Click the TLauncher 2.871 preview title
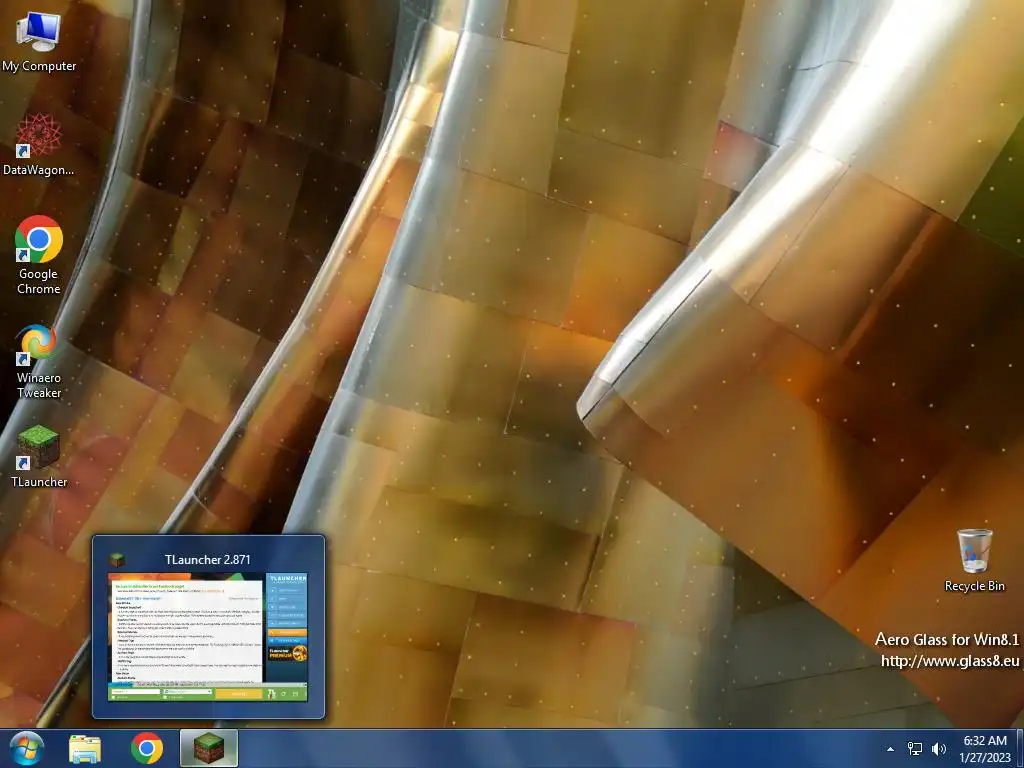 (208, 560)
